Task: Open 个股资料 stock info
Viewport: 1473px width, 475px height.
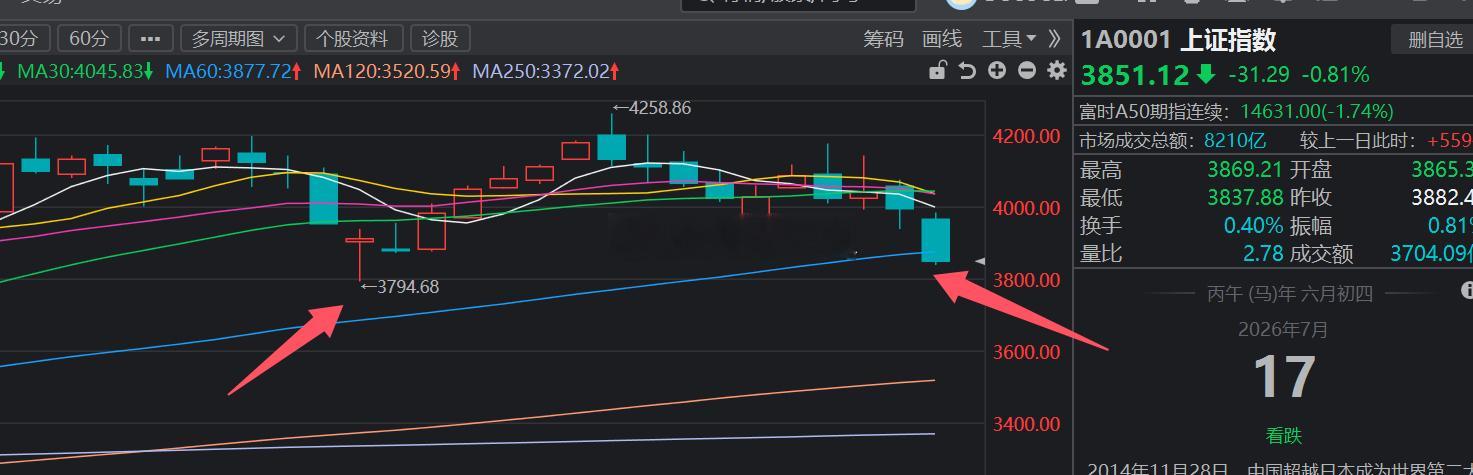Action: coord(352,39)
